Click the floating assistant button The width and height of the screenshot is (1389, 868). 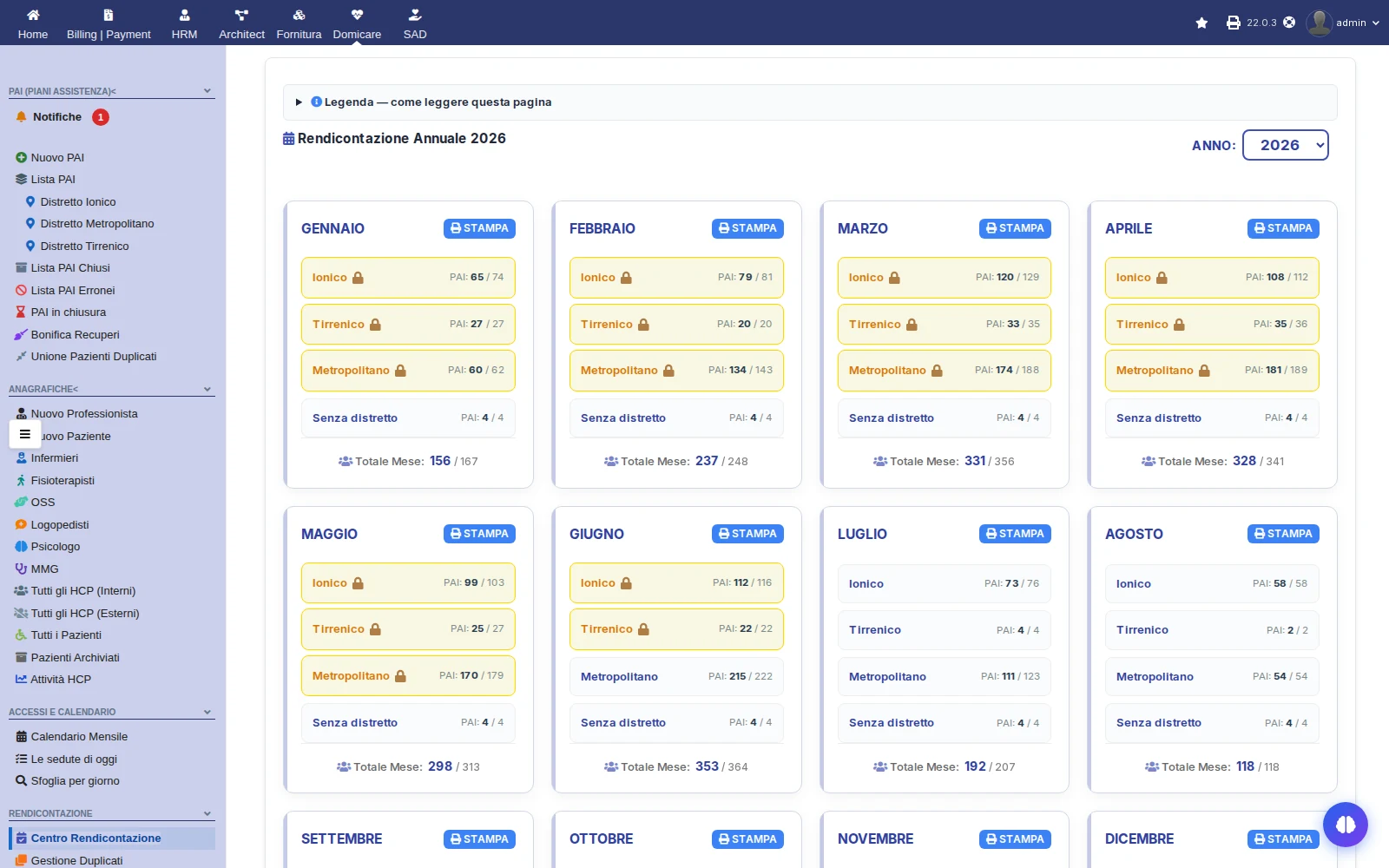(1346, 825)
